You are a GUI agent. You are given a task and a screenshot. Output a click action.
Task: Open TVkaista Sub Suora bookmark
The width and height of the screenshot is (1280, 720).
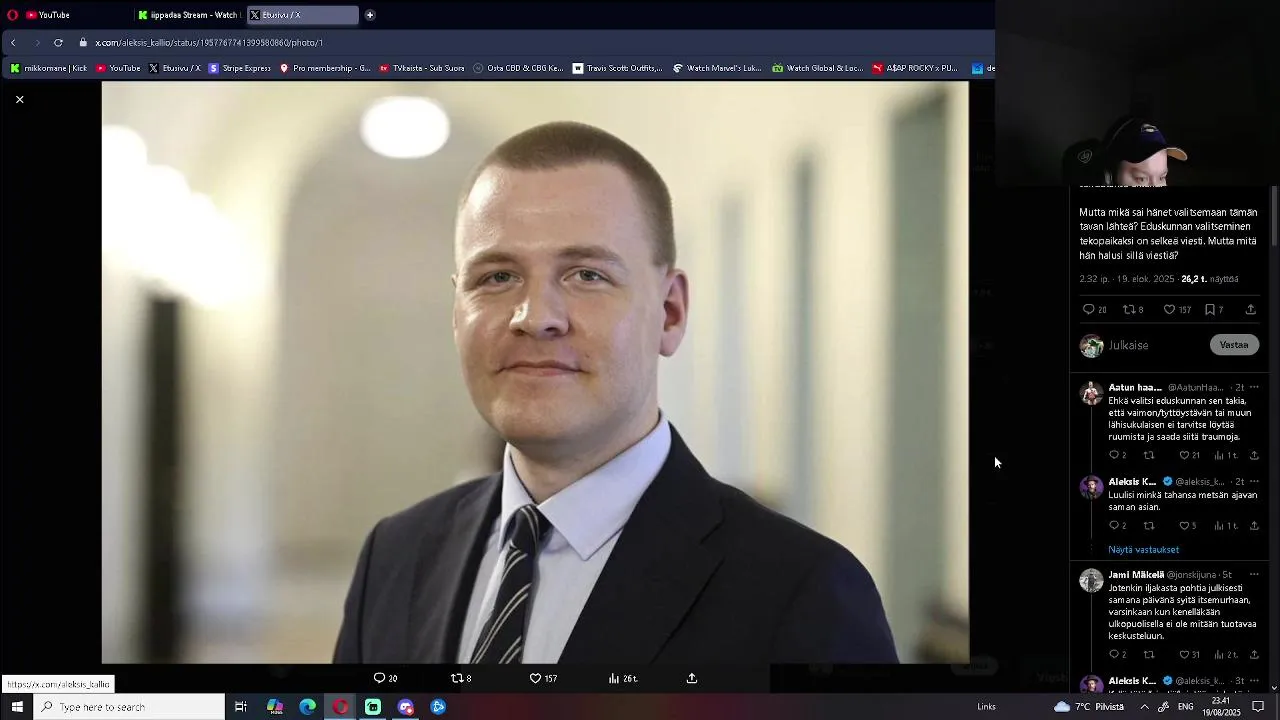pos(421,68)
